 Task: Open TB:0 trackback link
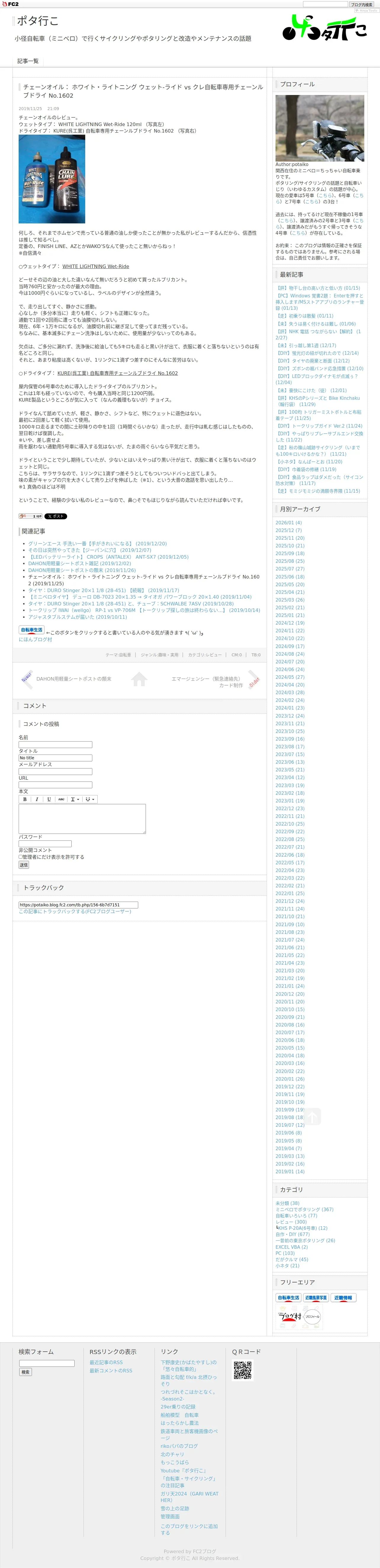pyautogui.click(x=256, y=655)
